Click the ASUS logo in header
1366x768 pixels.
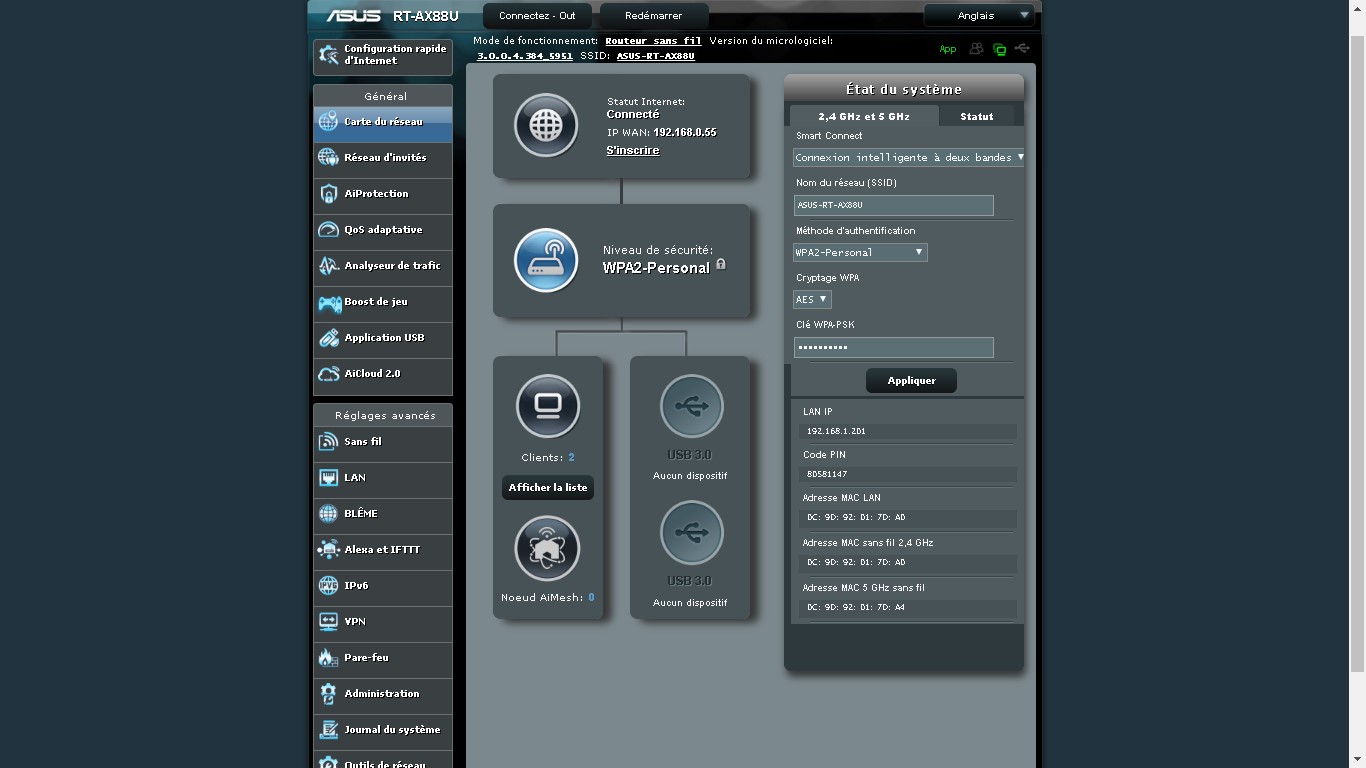pos(353,16)
